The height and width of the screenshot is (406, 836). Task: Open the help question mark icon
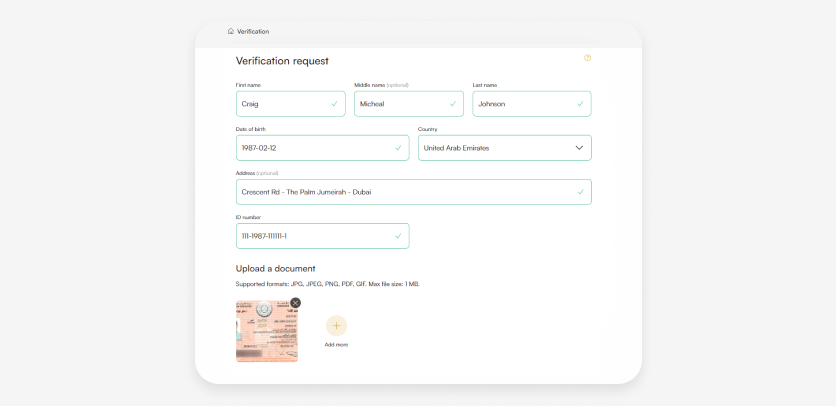[x=587, y=58]
